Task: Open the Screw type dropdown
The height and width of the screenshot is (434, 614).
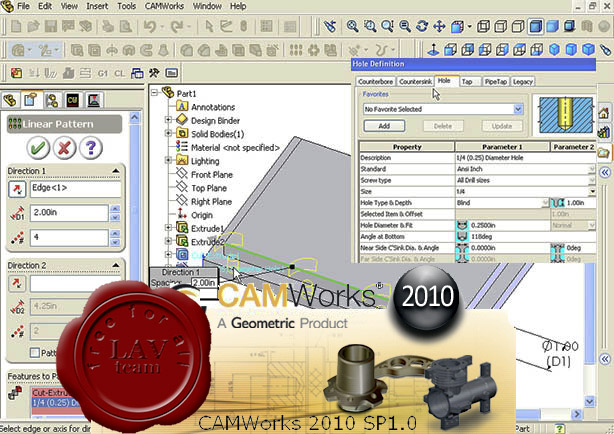Action: pos(592,180)
